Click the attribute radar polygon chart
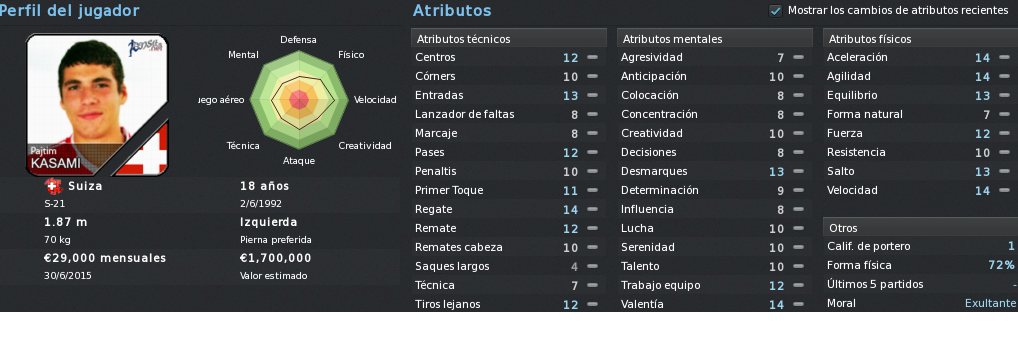The width and height of the screenshot is (1018, 360). click(x=299, y=100)
